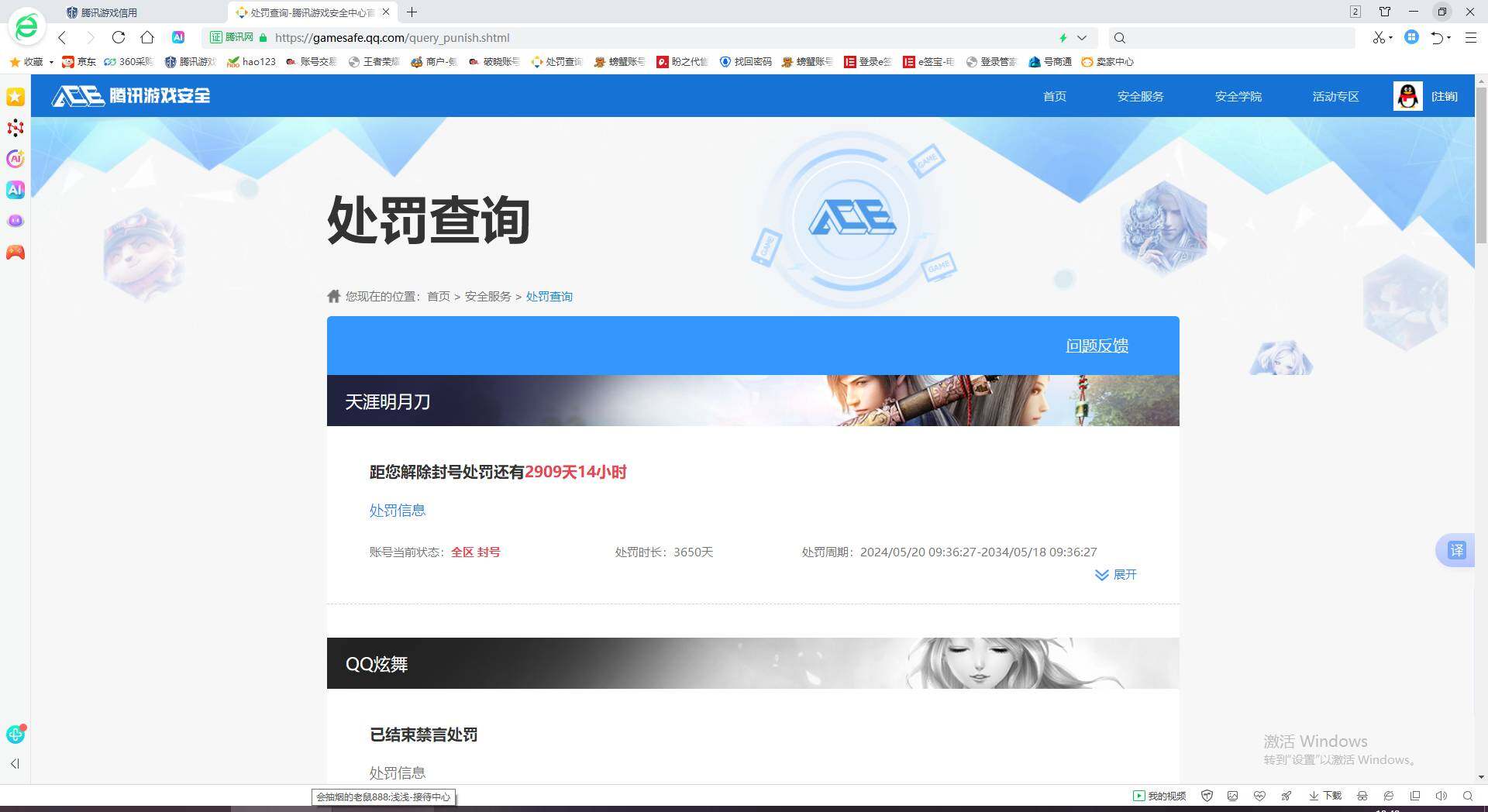Click the QQ炫舞 game banner
Image resolution: width=1488 pixels, height=812 pixels.
coord(753,663)
